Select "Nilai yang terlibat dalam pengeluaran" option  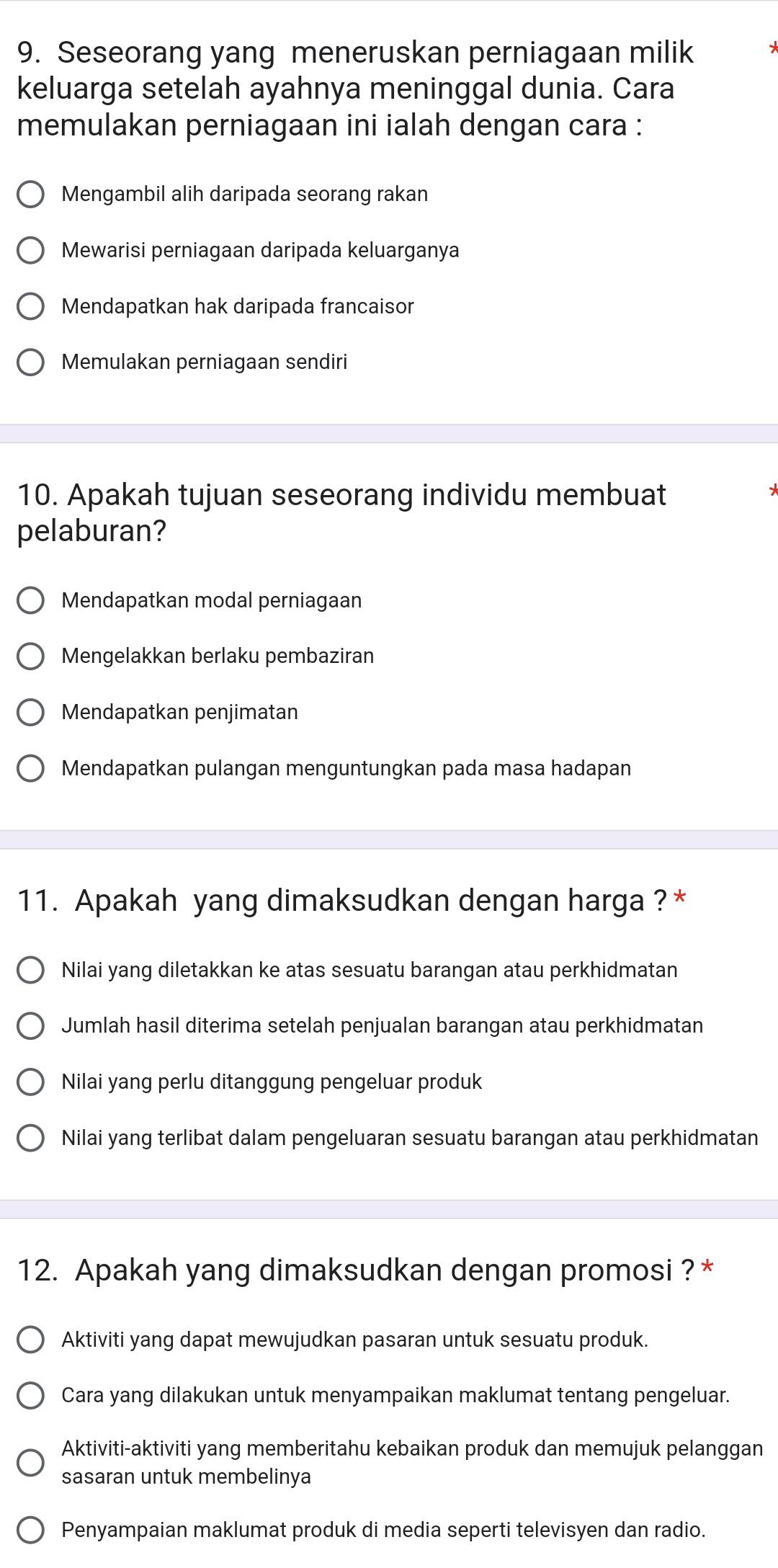point(30,1139)
